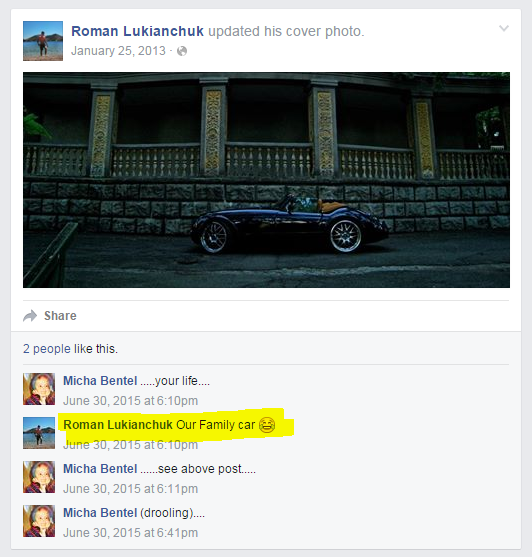Click Roman's avatar beside 'Our Family car' comment

point(39,433)
